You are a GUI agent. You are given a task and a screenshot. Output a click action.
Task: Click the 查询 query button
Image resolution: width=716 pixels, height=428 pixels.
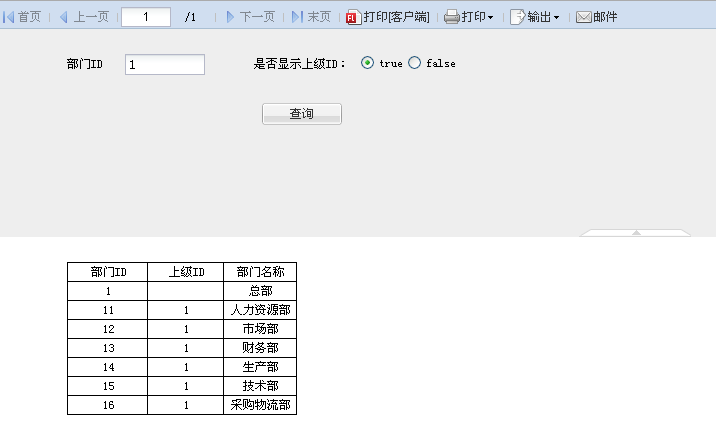[x=302, y=114]
